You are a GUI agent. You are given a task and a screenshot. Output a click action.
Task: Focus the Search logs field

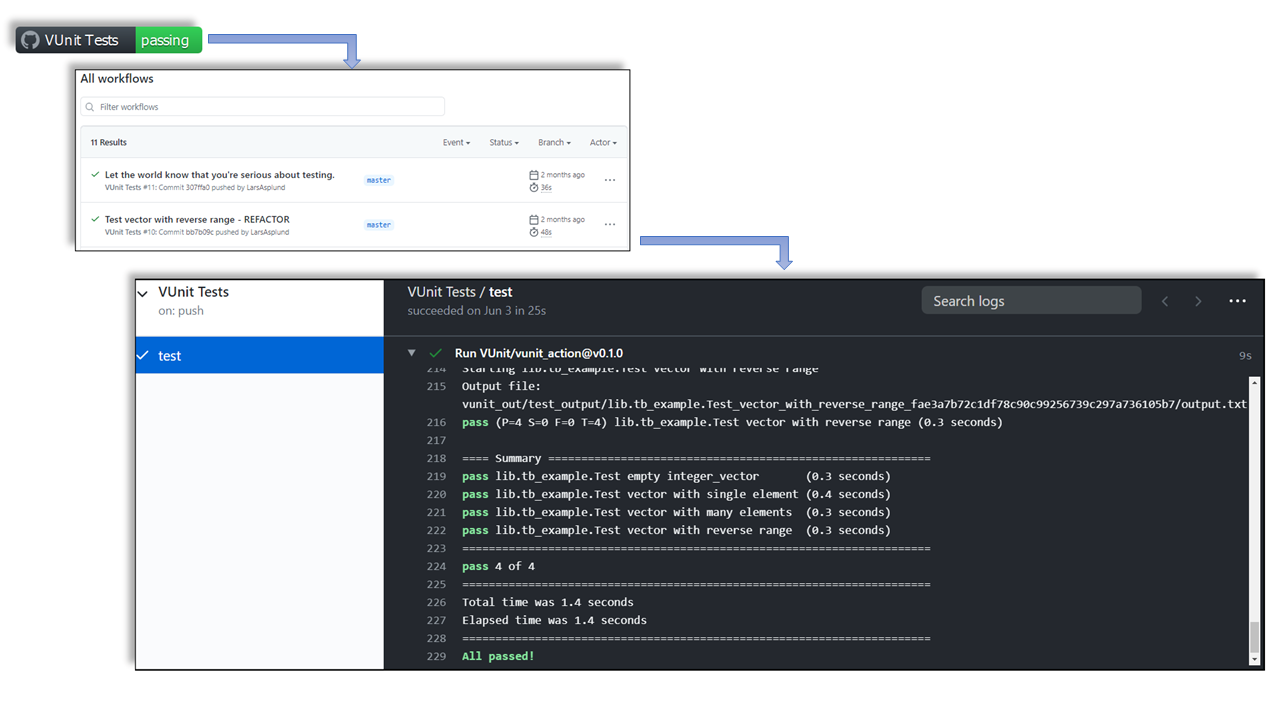coord(1031,300)
